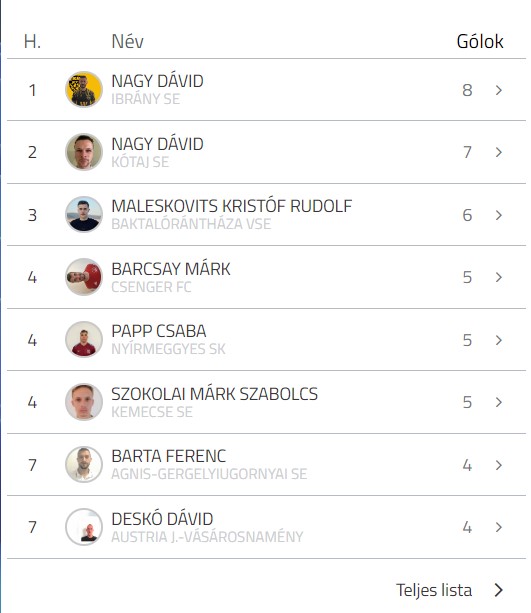531x613 pixels.
Task: Click Deskó Dávid's avatar thumbnail
Action: [84, 527]
